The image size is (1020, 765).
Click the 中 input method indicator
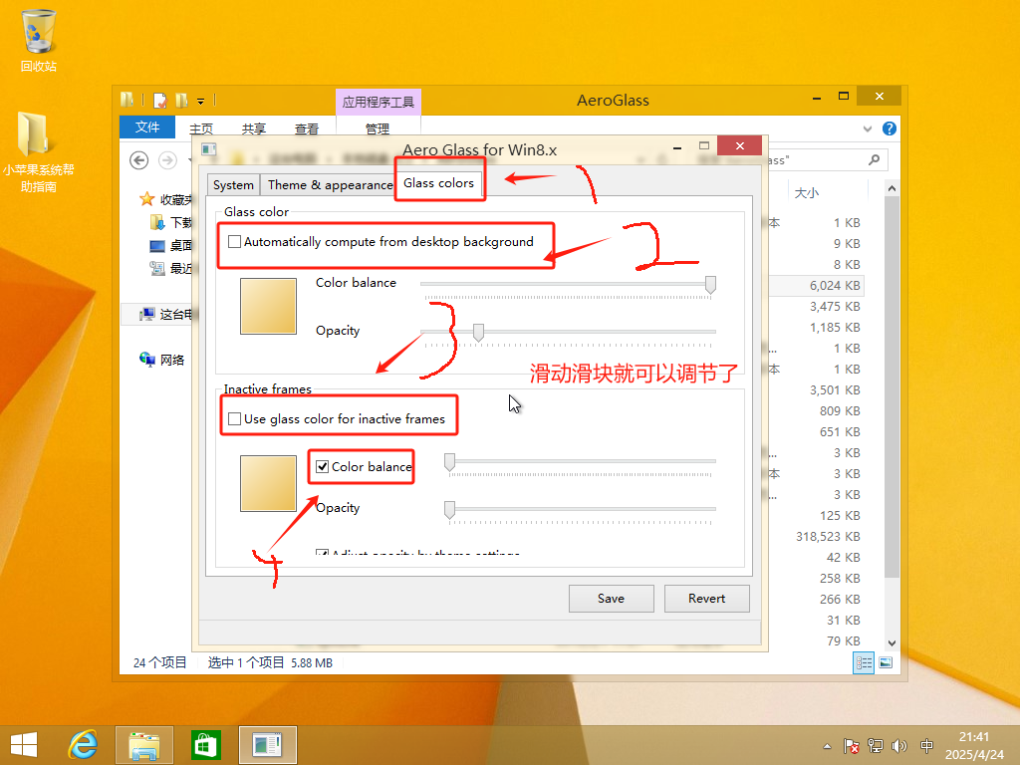(x=927, y=746)
